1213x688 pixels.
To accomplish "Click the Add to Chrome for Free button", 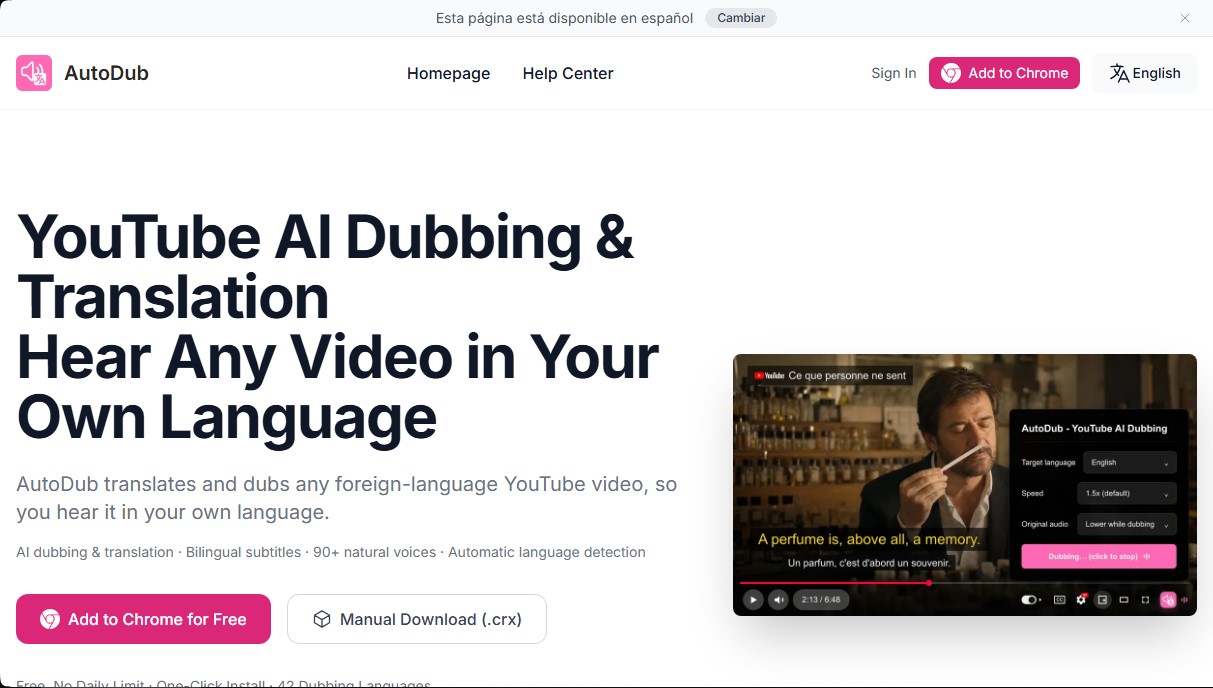I will [x=143, y=619].
